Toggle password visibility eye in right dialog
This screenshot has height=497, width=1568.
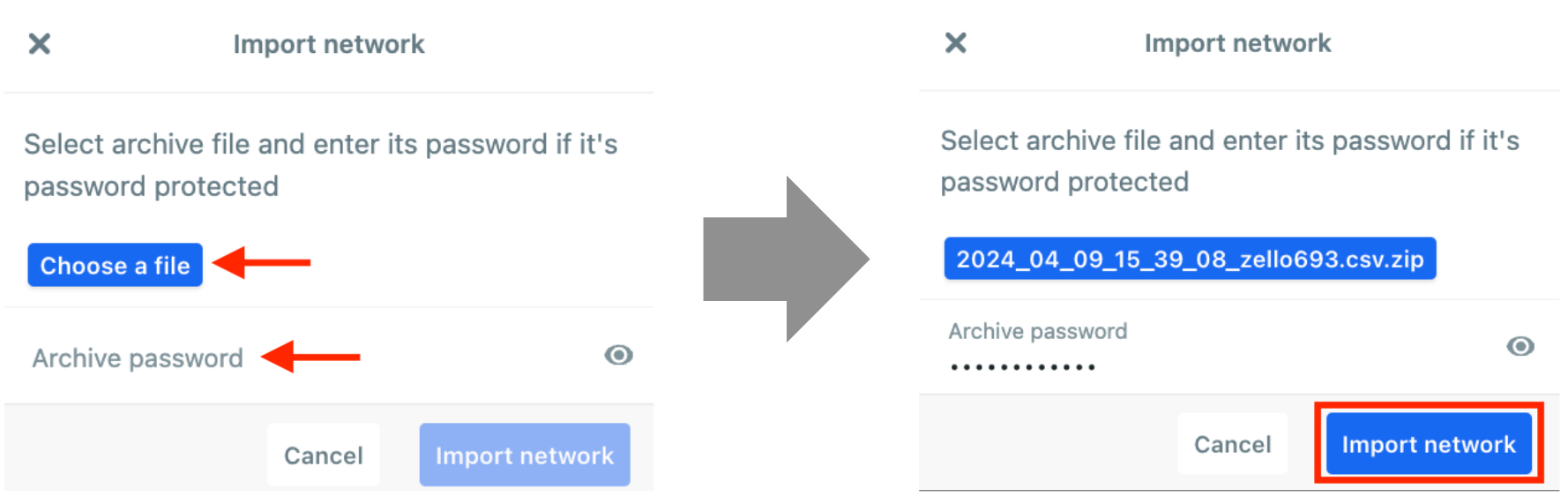tap(1519, 346)
